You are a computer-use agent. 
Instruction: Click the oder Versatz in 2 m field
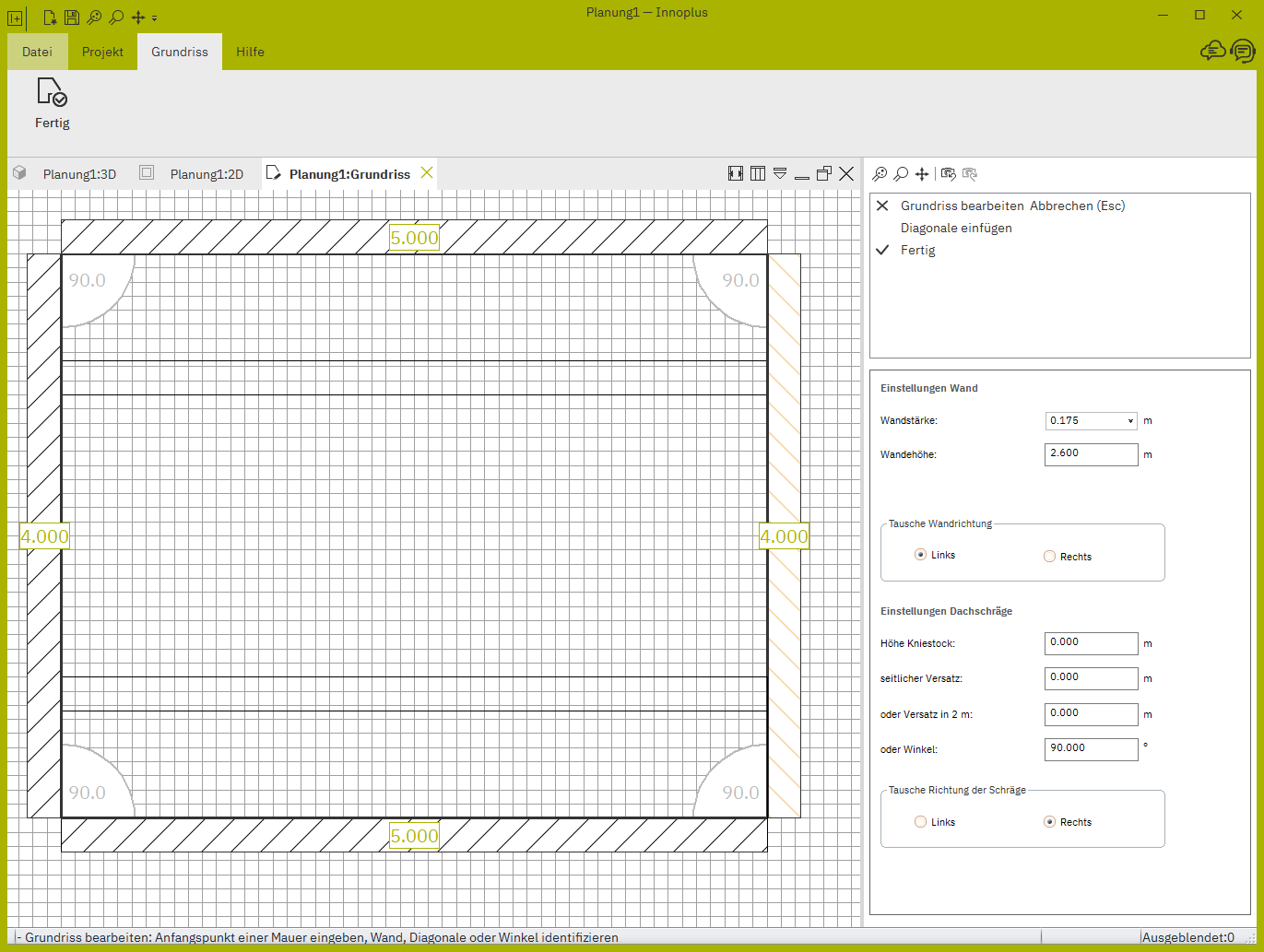point(1092,714)
